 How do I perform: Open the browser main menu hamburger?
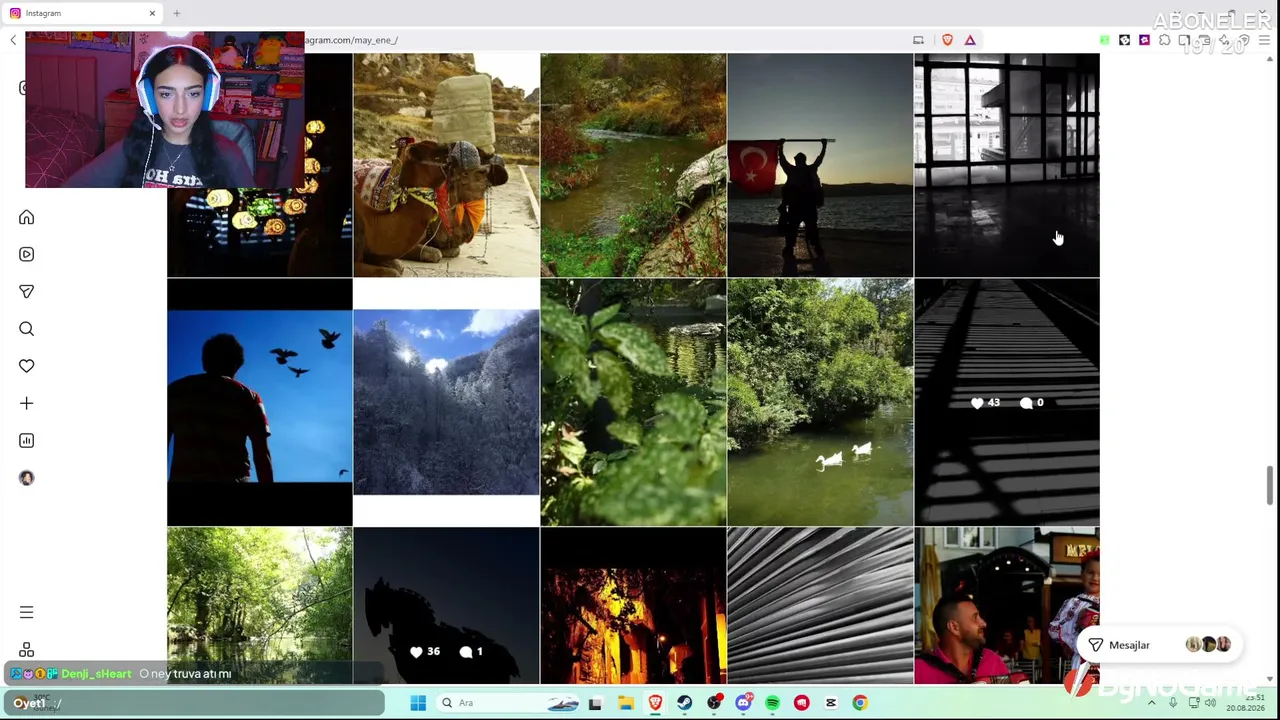[x=1264, y=40]
